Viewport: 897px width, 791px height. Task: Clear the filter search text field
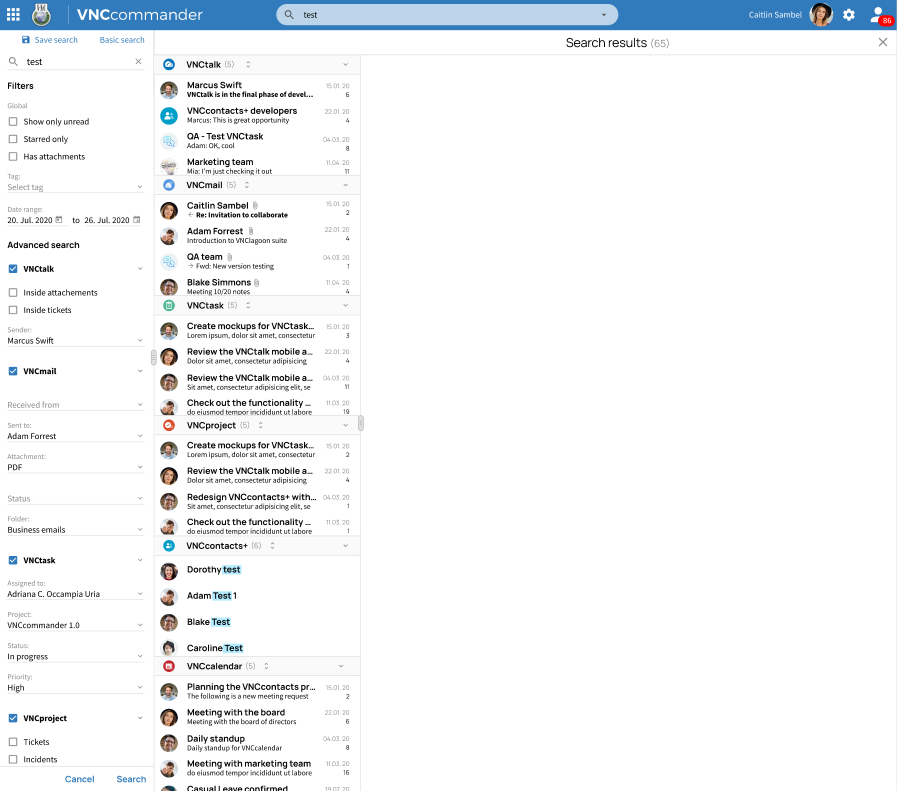click(x=138, y=62)
